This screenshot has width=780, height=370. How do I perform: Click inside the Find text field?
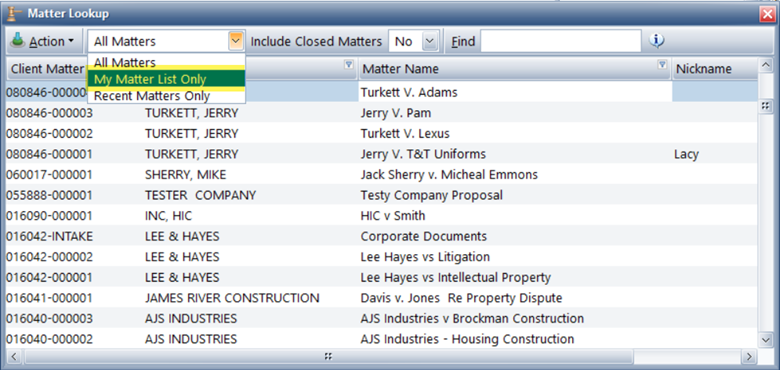pos(561,41)
